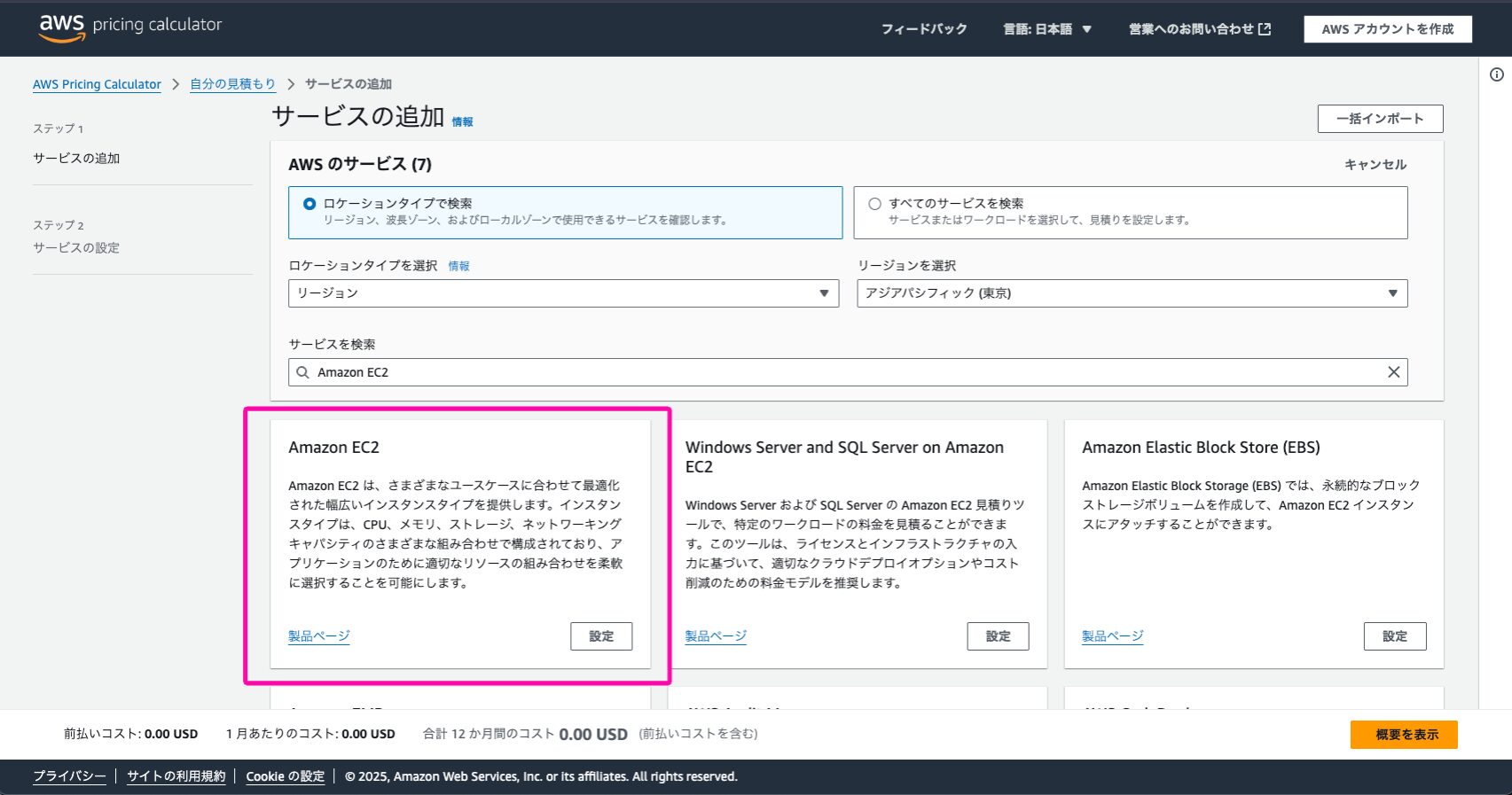
Task: Click the search magnifier icon in service field
Action: [302, 372]
